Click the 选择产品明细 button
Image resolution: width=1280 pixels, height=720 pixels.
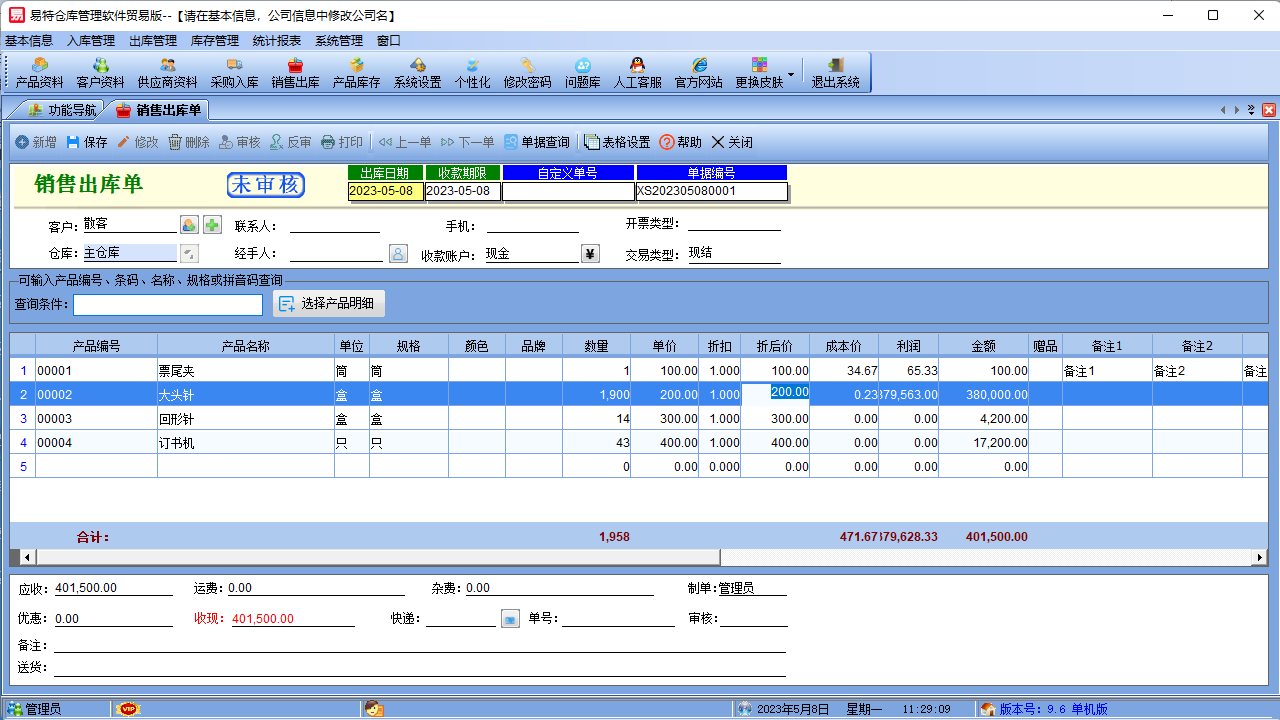(x=328, y=304)
